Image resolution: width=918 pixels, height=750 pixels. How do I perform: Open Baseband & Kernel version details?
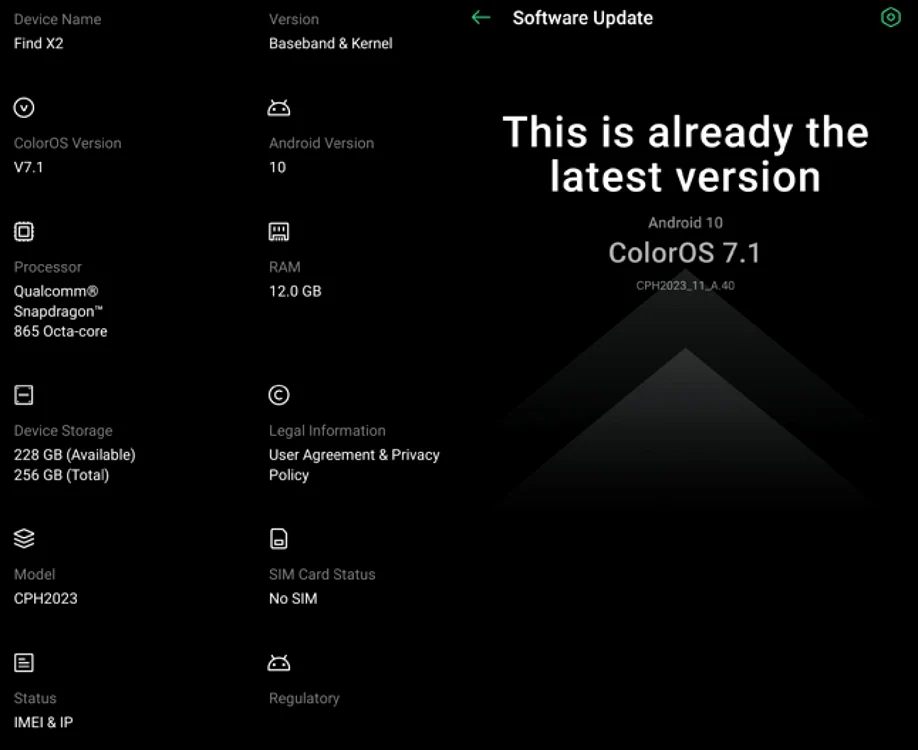(x=331, y=43)
